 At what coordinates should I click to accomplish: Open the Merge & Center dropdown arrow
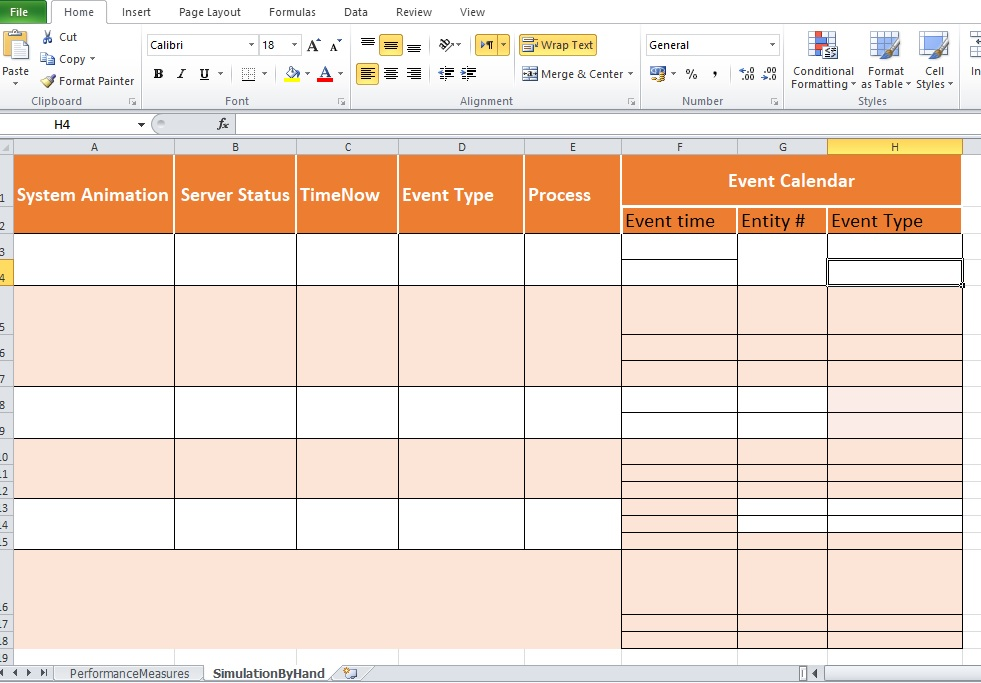coord(632,73)
